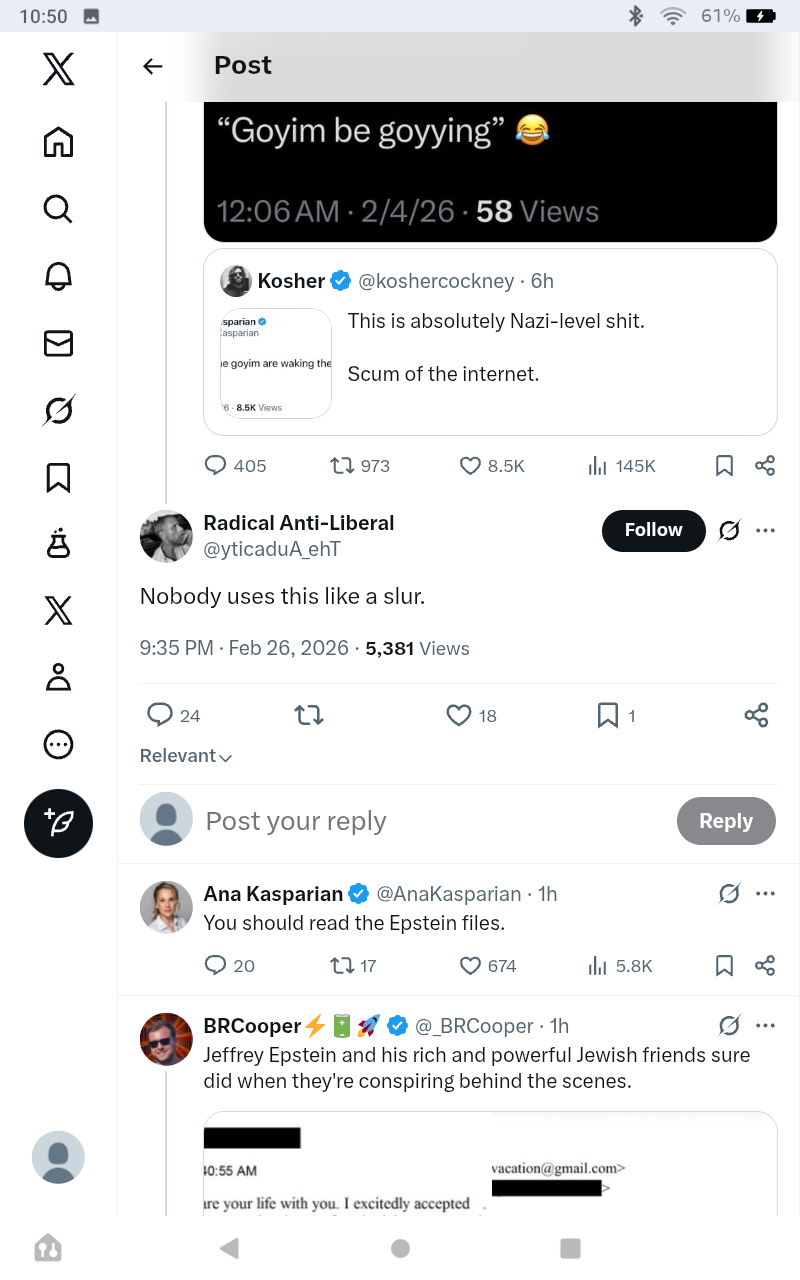Go back with the arrow beside Post
The width and height of the screenshot is (800, 1280).
tap(152, 66)
